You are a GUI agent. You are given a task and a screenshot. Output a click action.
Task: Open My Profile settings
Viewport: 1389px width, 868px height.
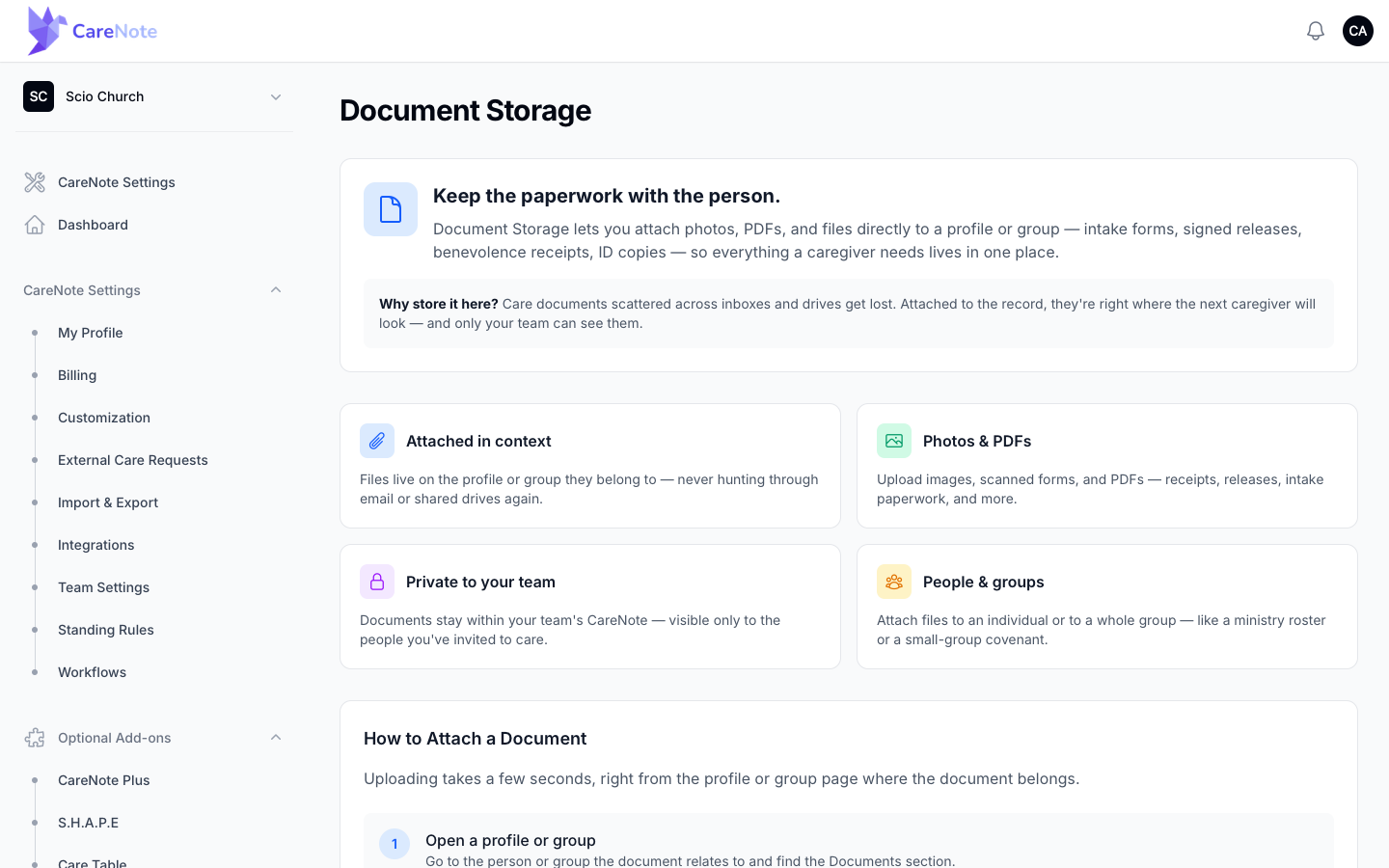pyautogui.click(x=91, y=333)
